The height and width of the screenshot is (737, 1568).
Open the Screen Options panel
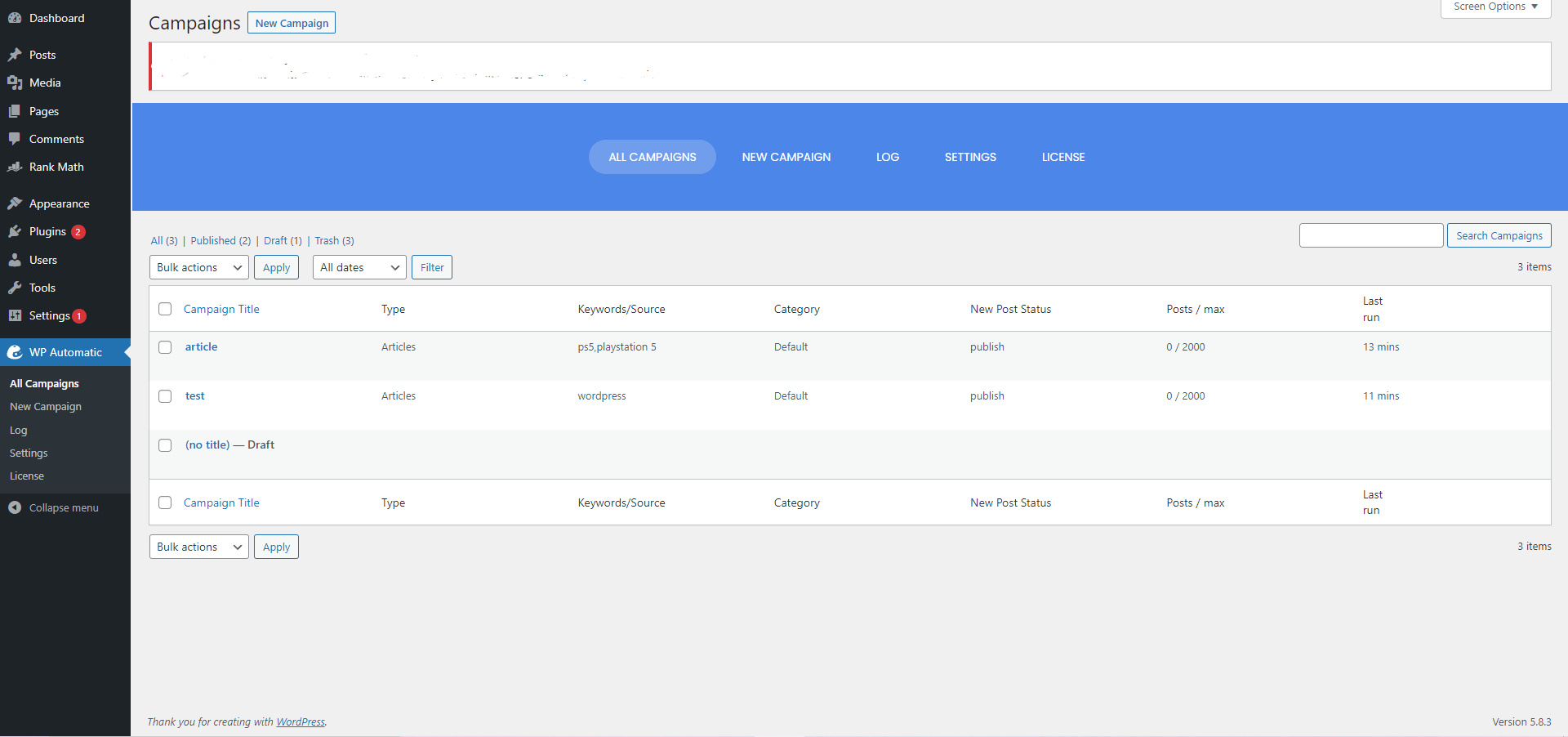[x=1494, y=7]
